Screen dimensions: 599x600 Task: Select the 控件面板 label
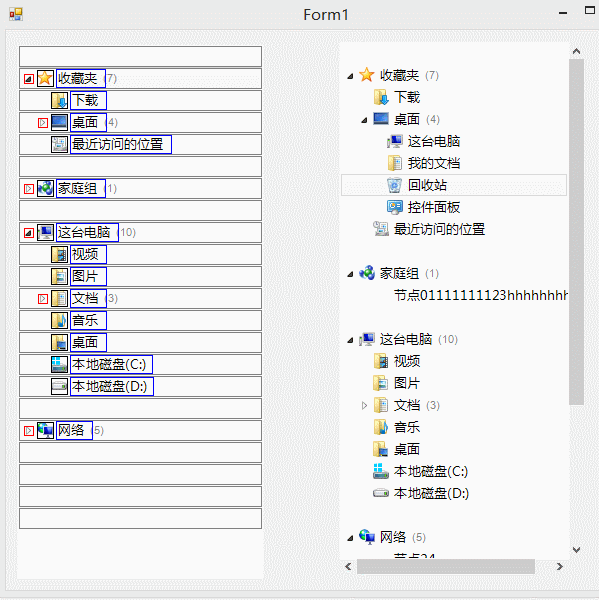(434, 207)
